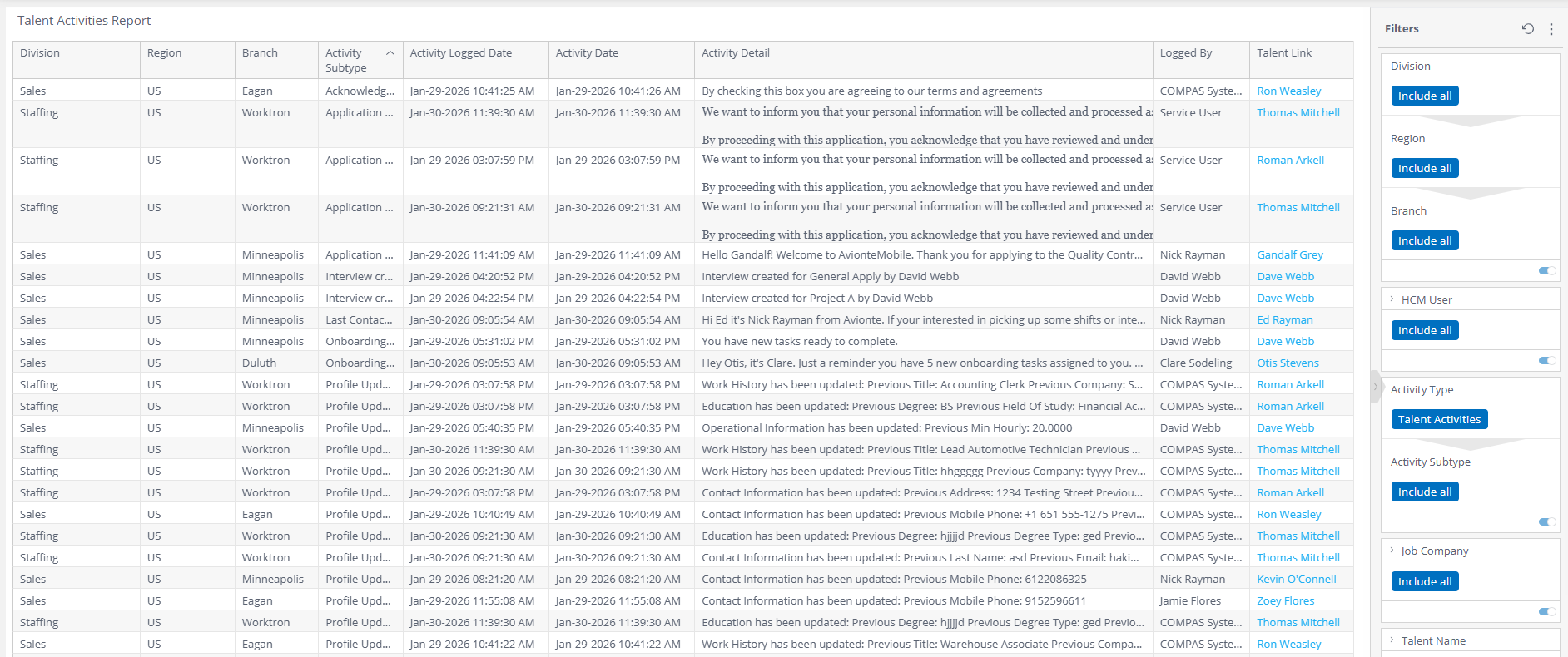This screenshot has height=657, width=1568.
Task: Open the HCM User Include all dropdown
Action: point(1425,330)
